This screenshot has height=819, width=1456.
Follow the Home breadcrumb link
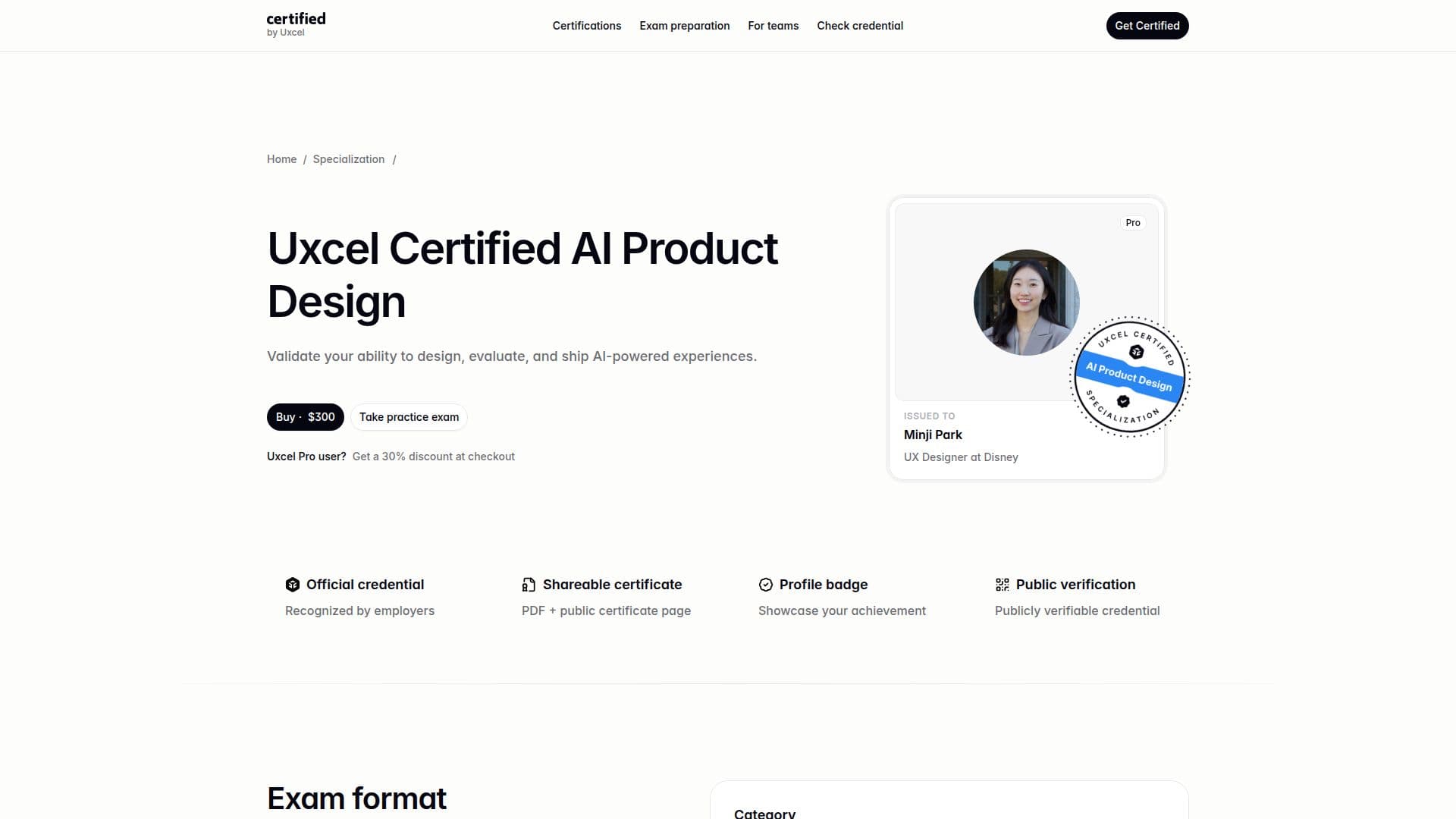click(x=281, y=159)
